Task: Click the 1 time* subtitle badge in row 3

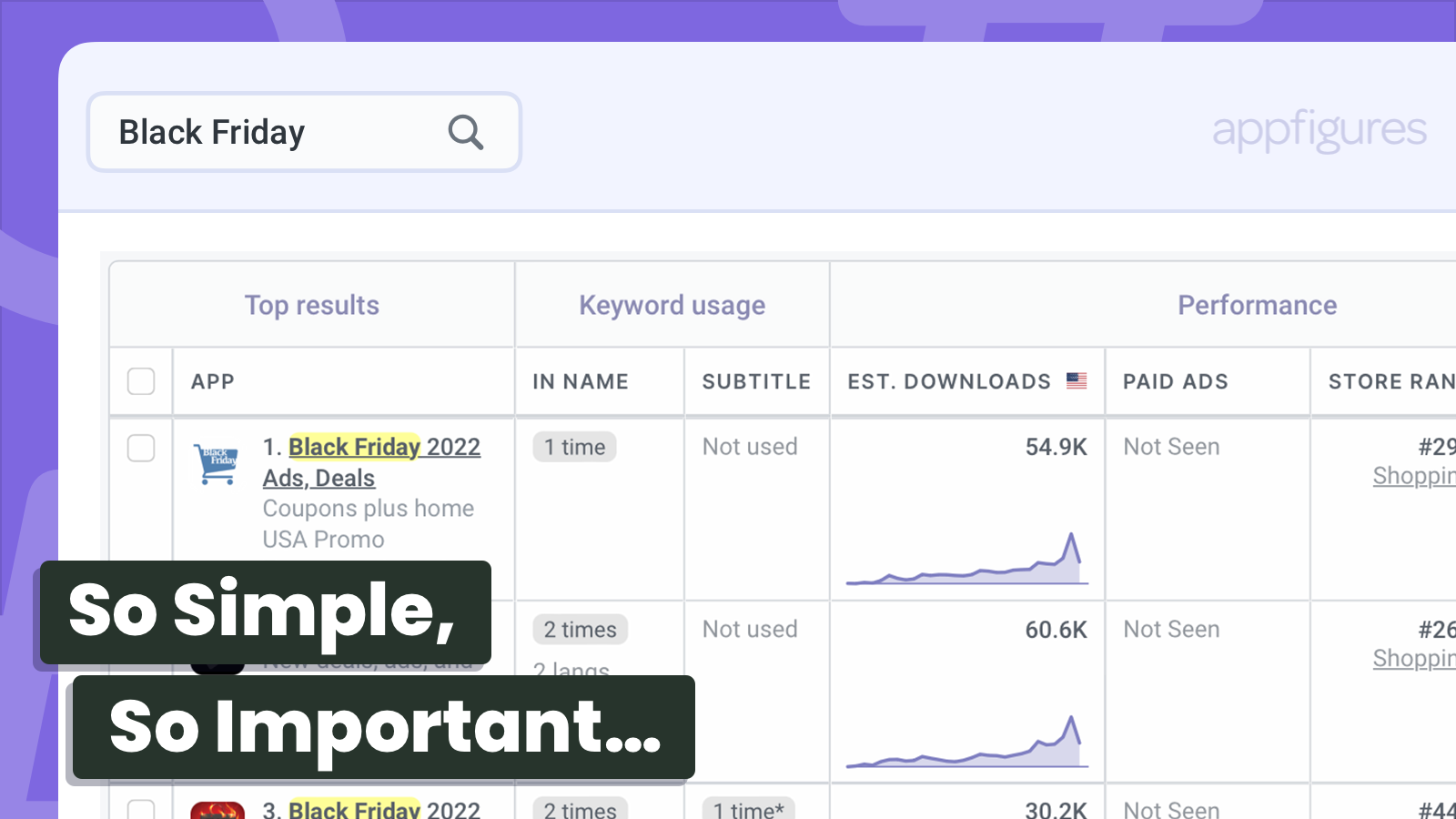Action: [x=748, y=808]
